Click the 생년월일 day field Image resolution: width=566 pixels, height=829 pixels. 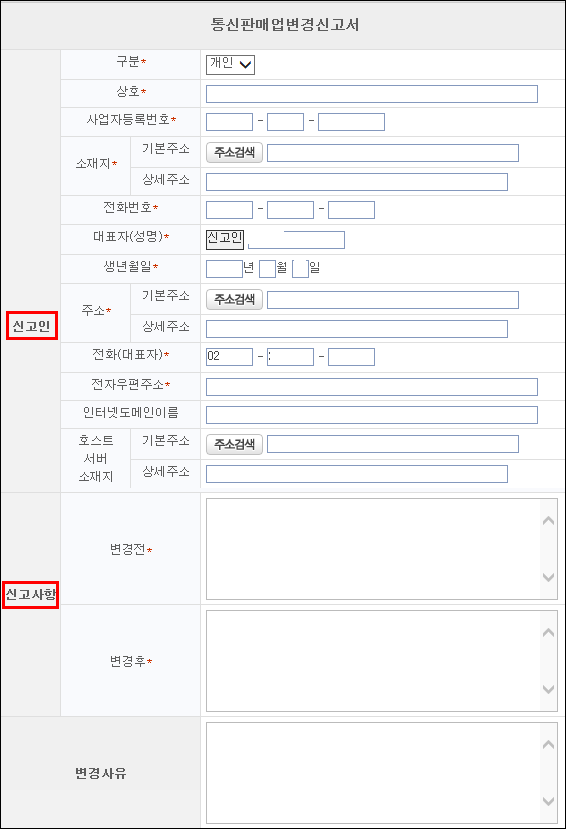point(300,269)
